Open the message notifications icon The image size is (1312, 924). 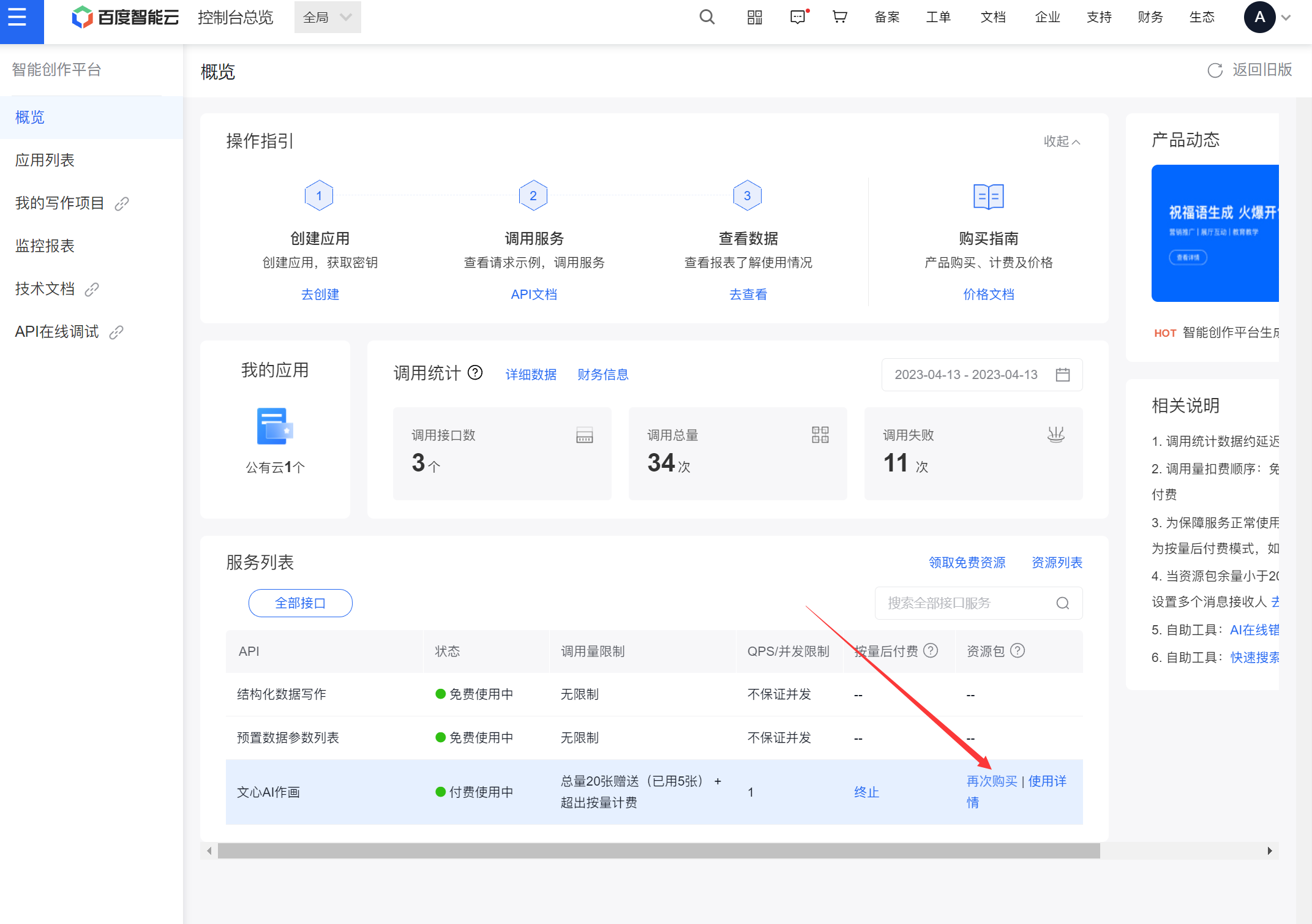pyautogui.click(x=798, y=17)
